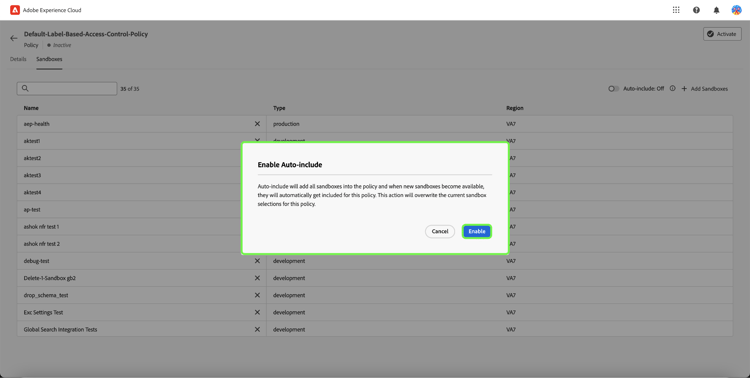Click the Inactive status label

point(62,45)
